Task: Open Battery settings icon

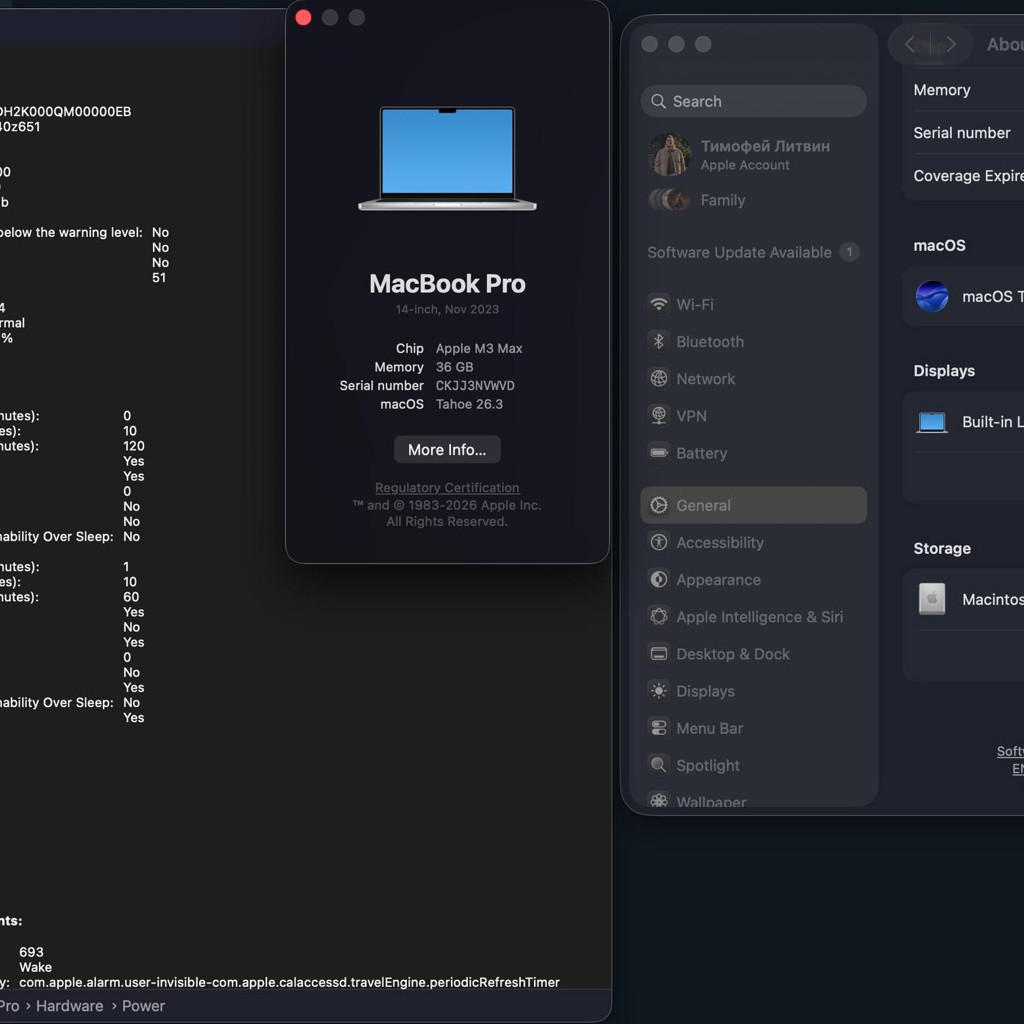Action: point(658,453)
